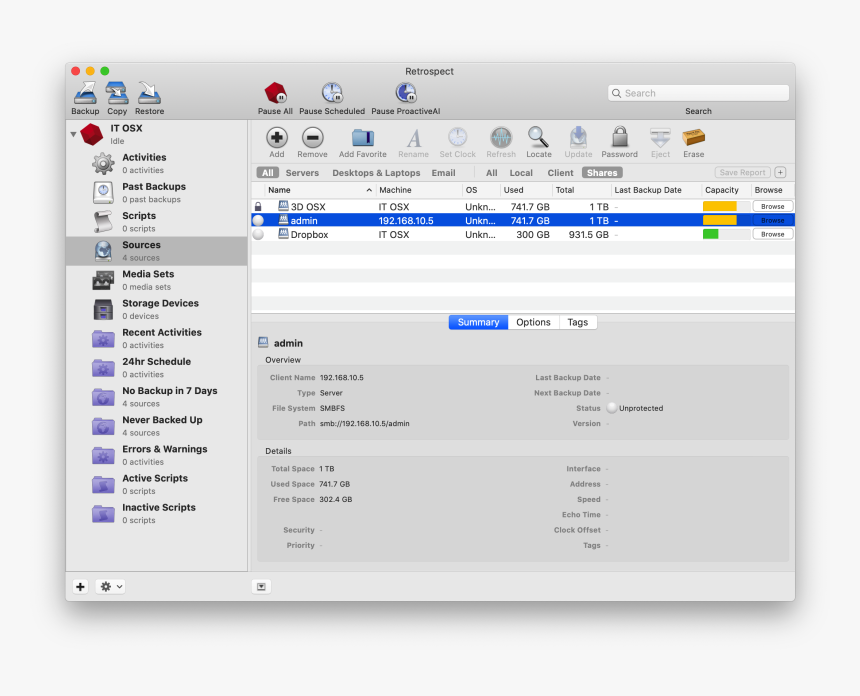
Task: Click the 3D OSX capacity bar
Action: coord(726,206)
